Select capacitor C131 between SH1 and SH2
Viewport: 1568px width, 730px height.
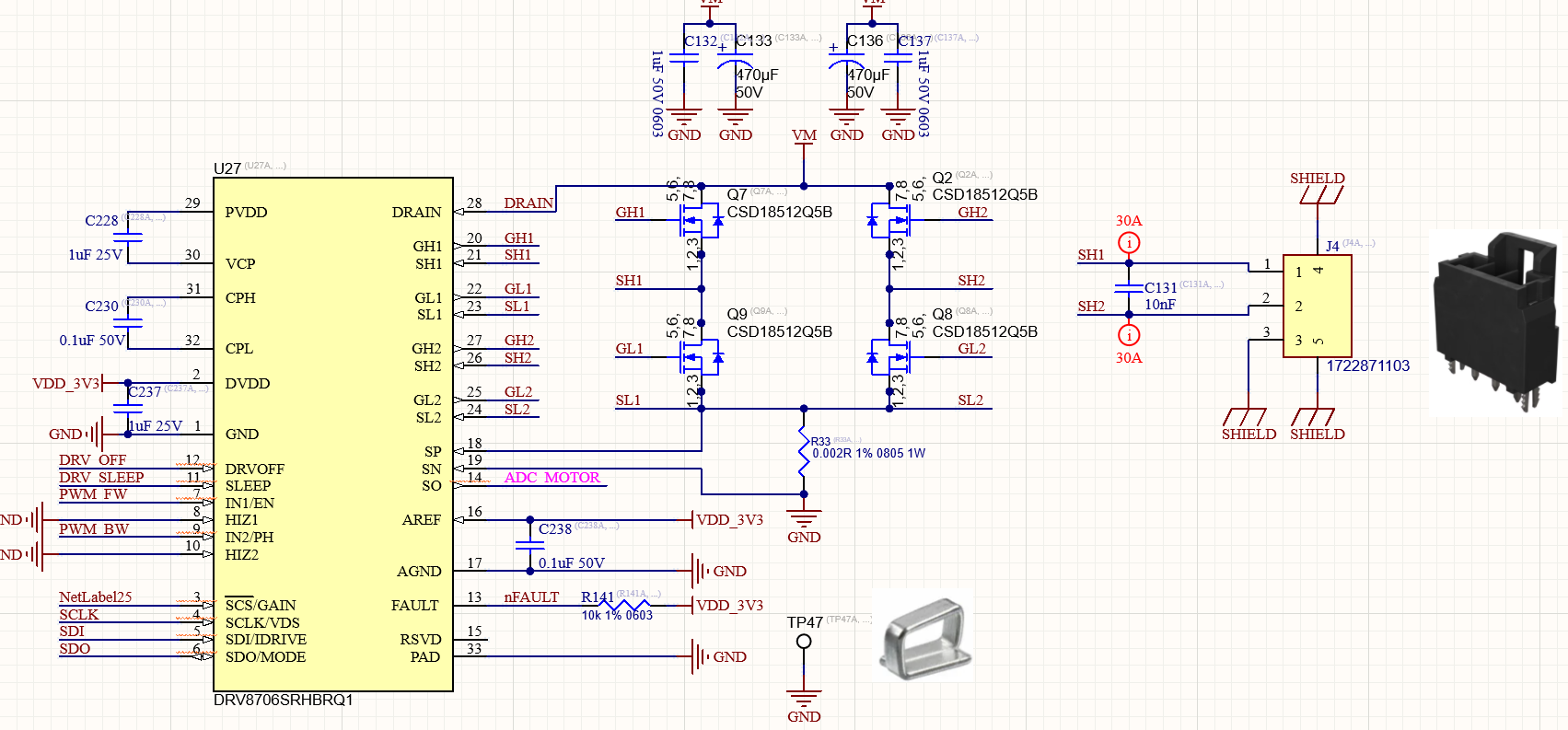[1129, 288]
